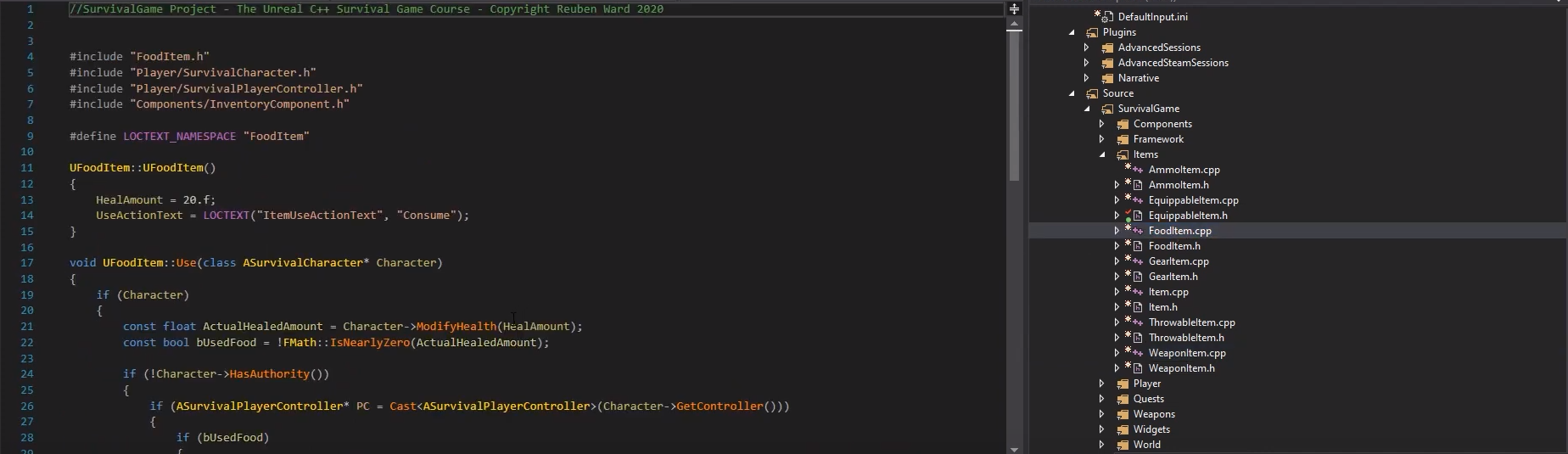The image size is (1568, 454).
Task: Click the AmmoItem.cpp file icon
Action: [x=1136, y=170]
